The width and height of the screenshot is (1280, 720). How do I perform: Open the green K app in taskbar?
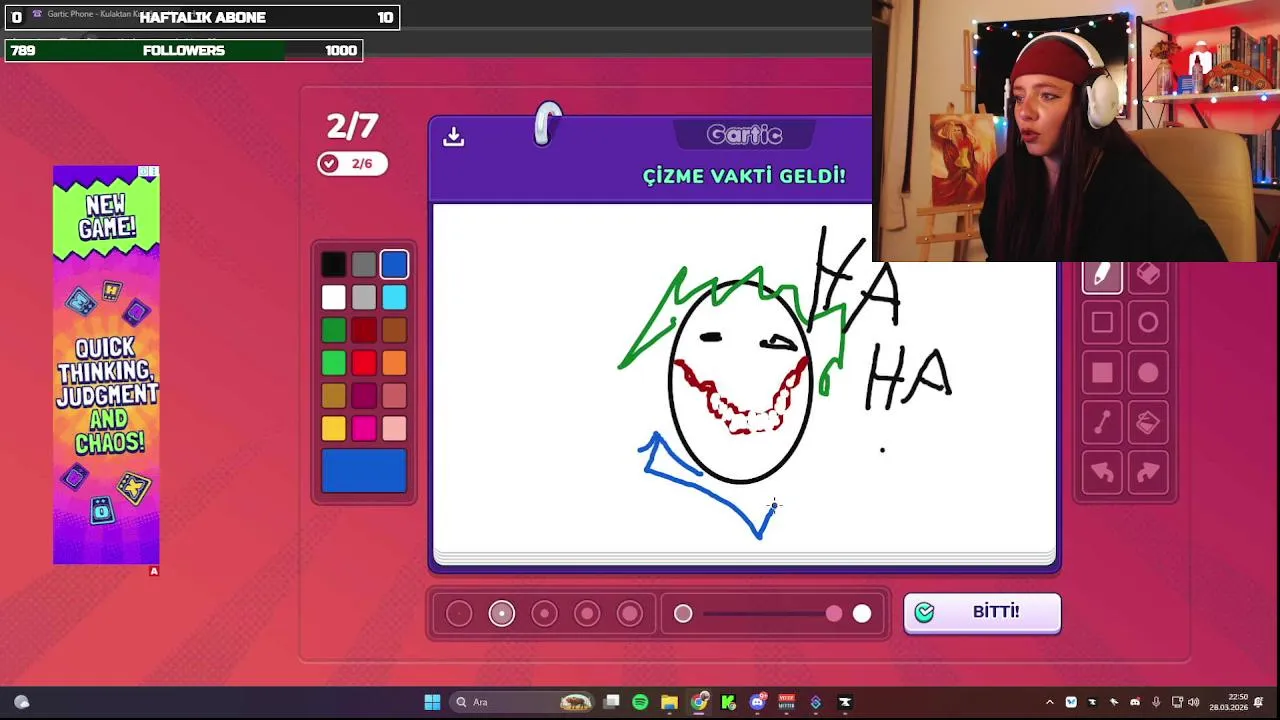(x=728, y=702)
